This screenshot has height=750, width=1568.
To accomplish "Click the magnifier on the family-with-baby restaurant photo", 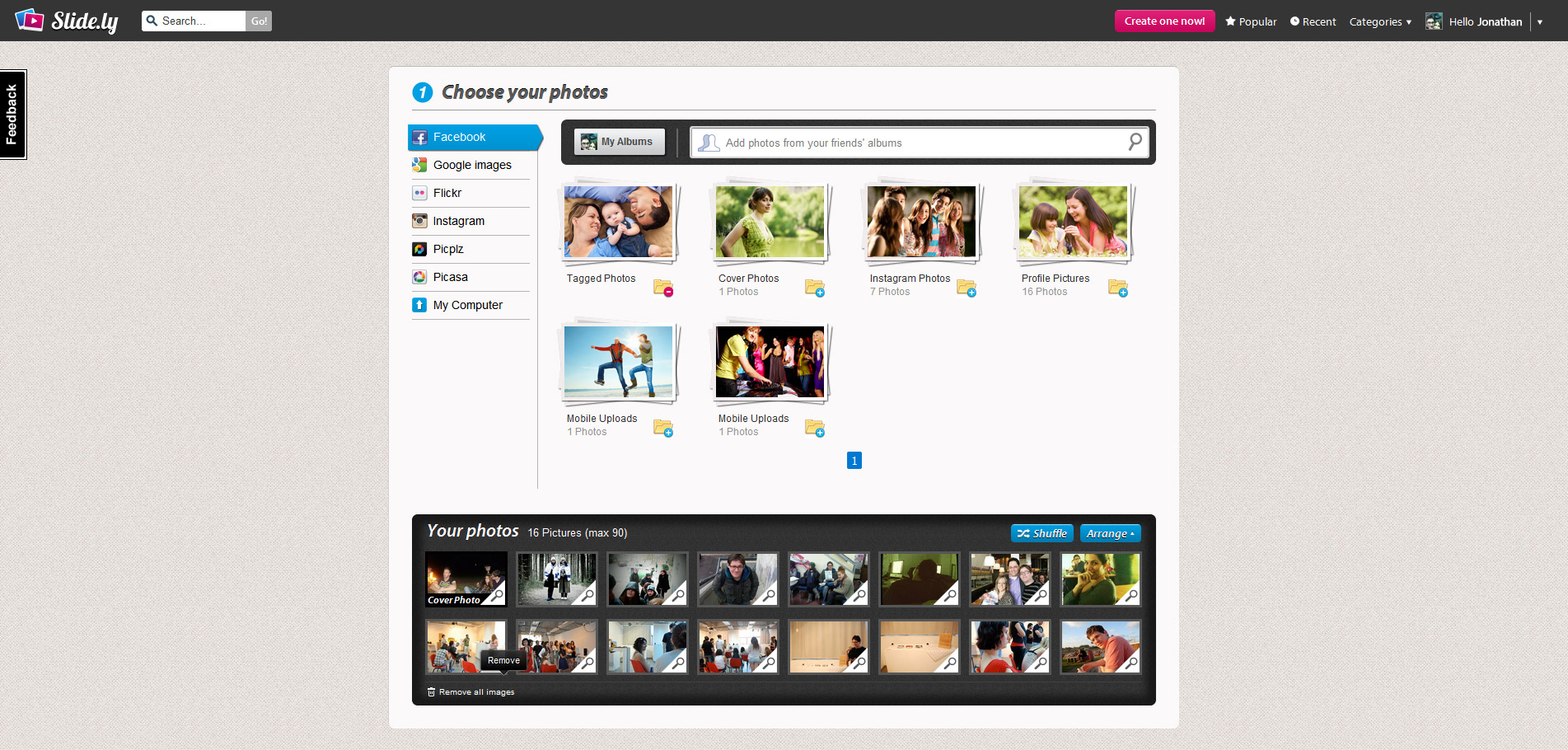I will [1041, 594].
